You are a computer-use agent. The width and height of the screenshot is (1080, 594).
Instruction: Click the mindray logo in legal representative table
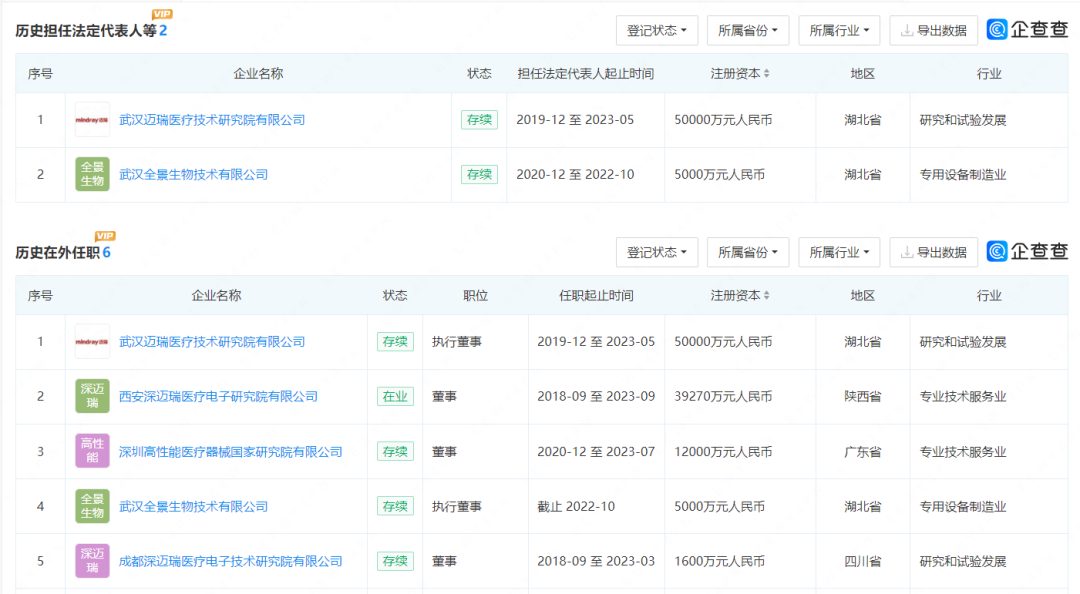pos(92,120)
